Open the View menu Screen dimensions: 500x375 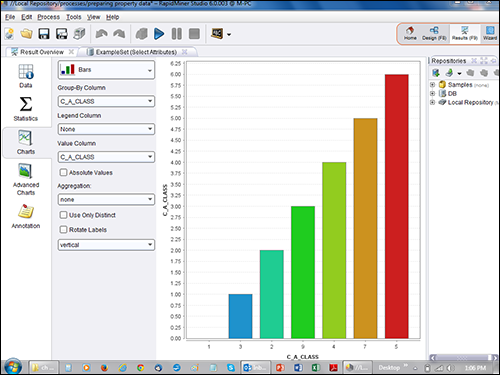tap(94, 17)
